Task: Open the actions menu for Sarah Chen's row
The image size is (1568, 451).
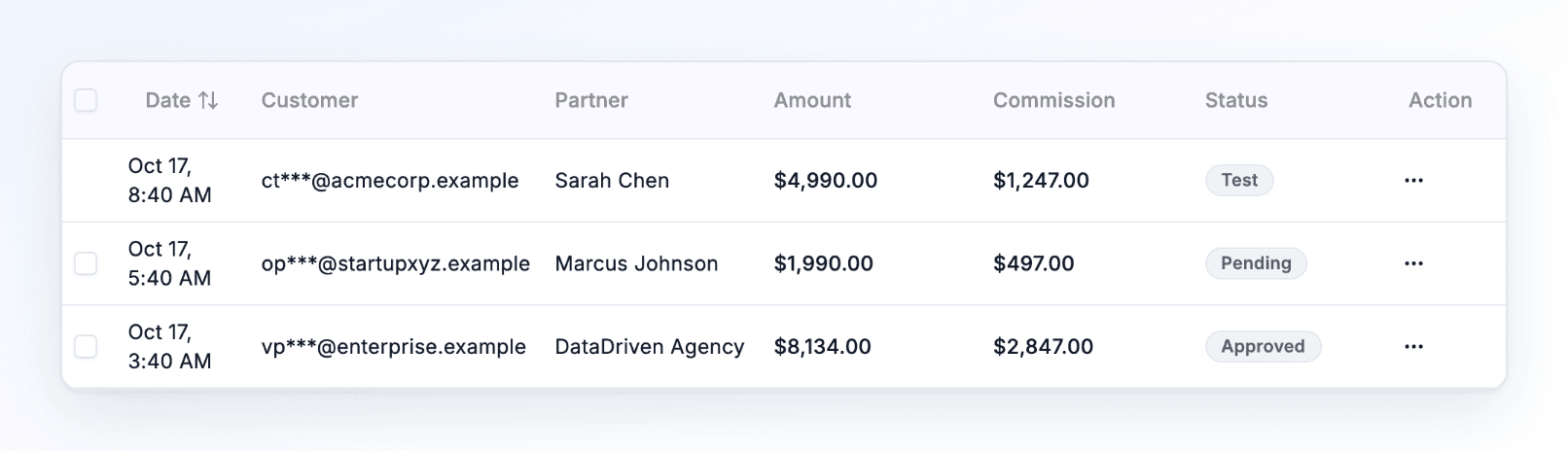Action: (x=1413, y=181)
